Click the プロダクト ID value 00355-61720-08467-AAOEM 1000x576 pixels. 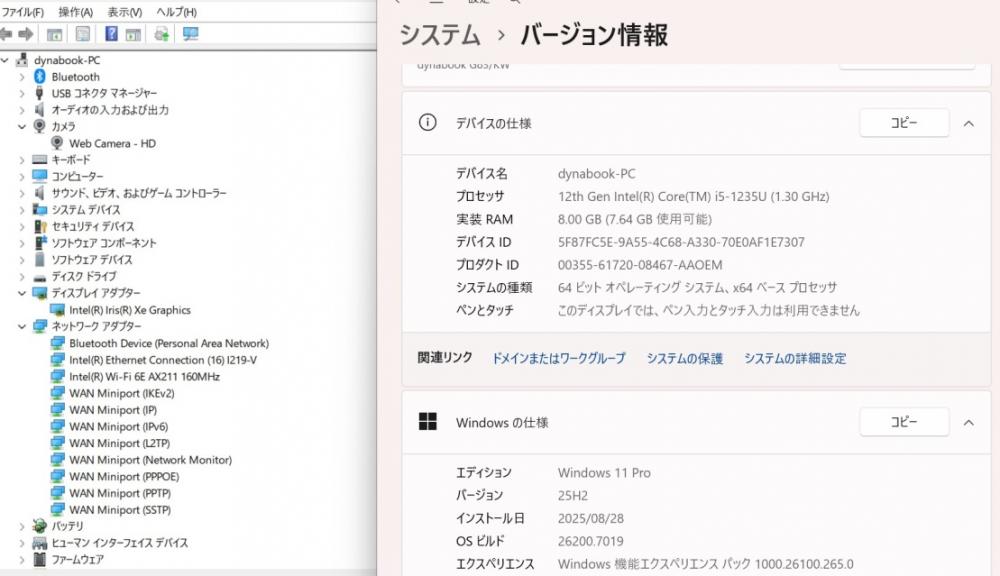click(640, 265)
